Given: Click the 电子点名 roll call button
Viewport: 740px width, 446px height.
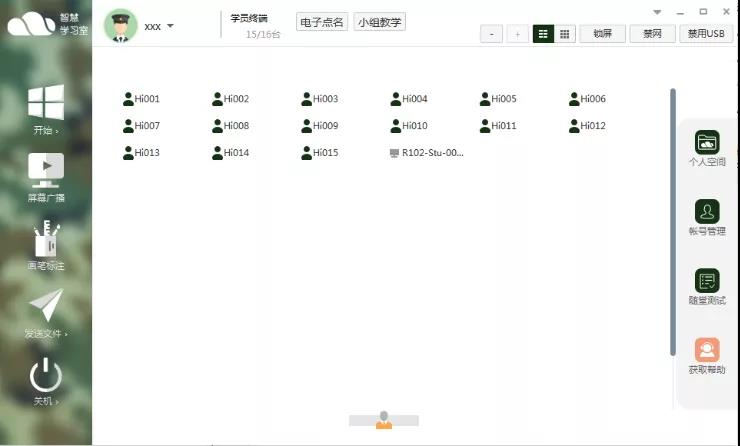Looking at the screenshot, I should [322, 22].
